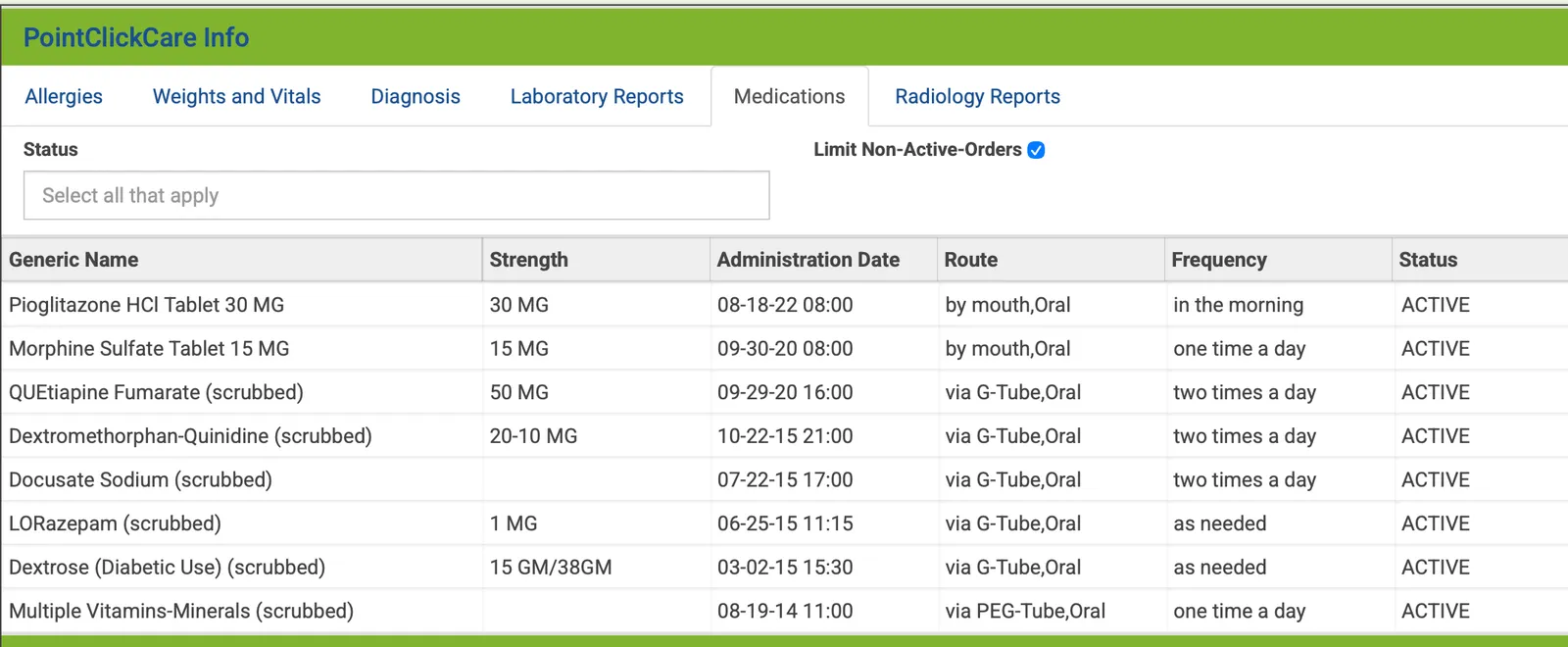Select Multiple Vitamins-Minerals (scrubbed) entry
This screenshot has height=647, width=1568.
click(181, 611)
